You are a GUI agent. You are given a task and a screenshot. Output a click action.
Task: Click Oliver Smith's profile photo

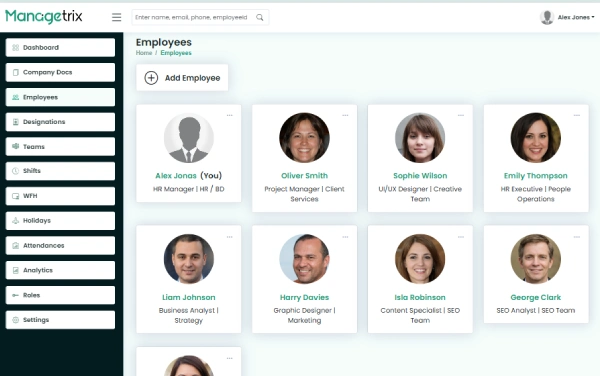click(x=305, y=138)
